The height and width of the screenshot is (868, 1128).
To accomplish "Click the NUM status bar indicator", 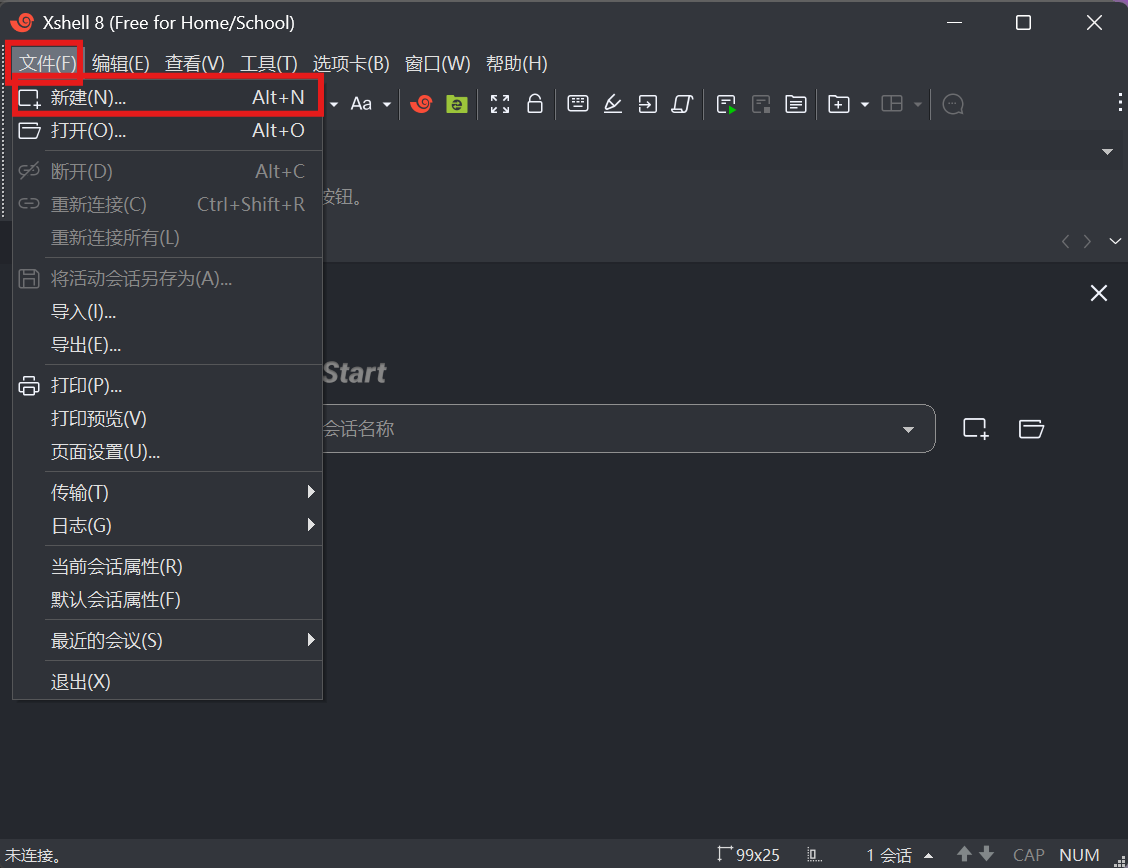I will click(1079, 855).
